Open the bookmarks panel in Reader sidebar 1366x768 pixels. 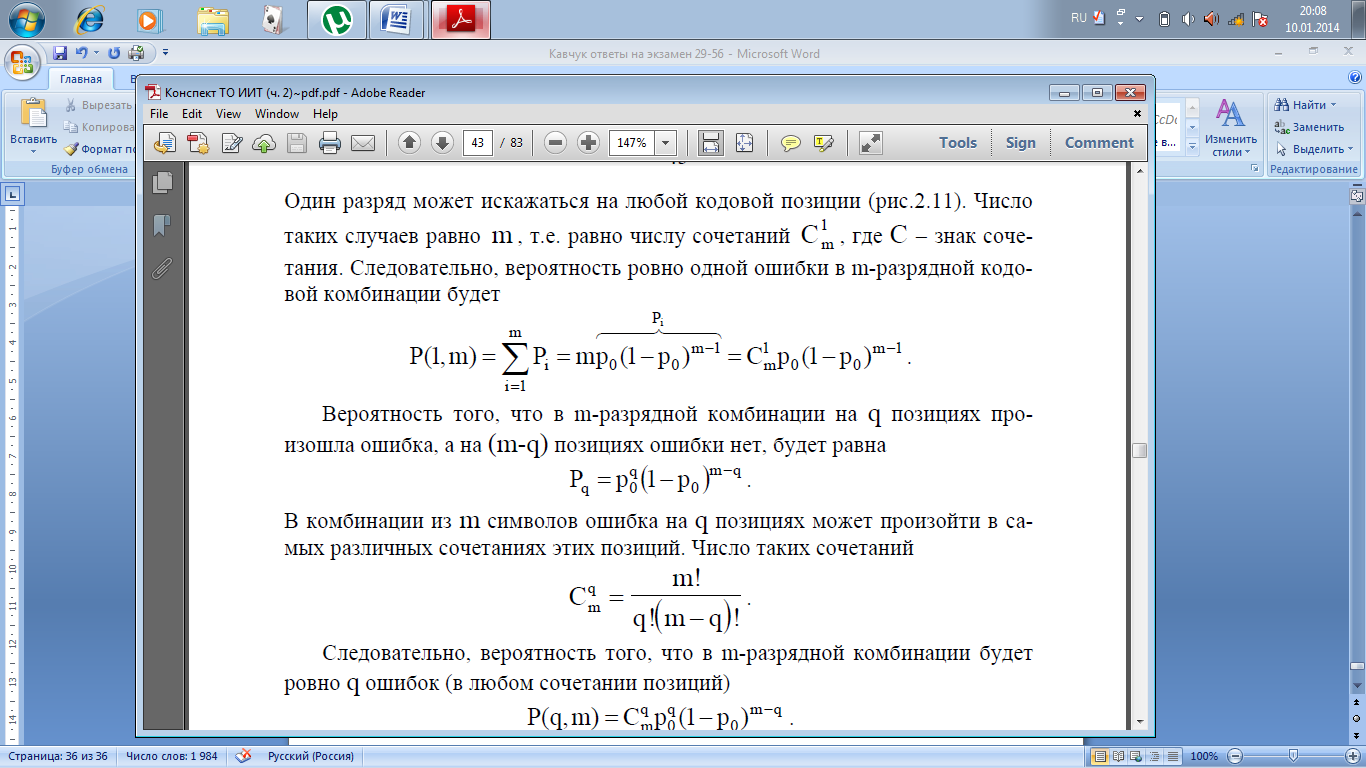162,225
